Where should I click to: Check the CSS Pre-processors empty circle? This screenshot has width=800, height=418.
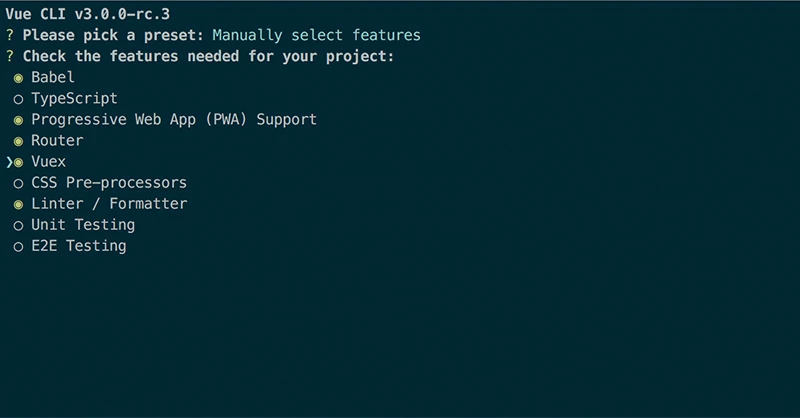tap(18, 183)
